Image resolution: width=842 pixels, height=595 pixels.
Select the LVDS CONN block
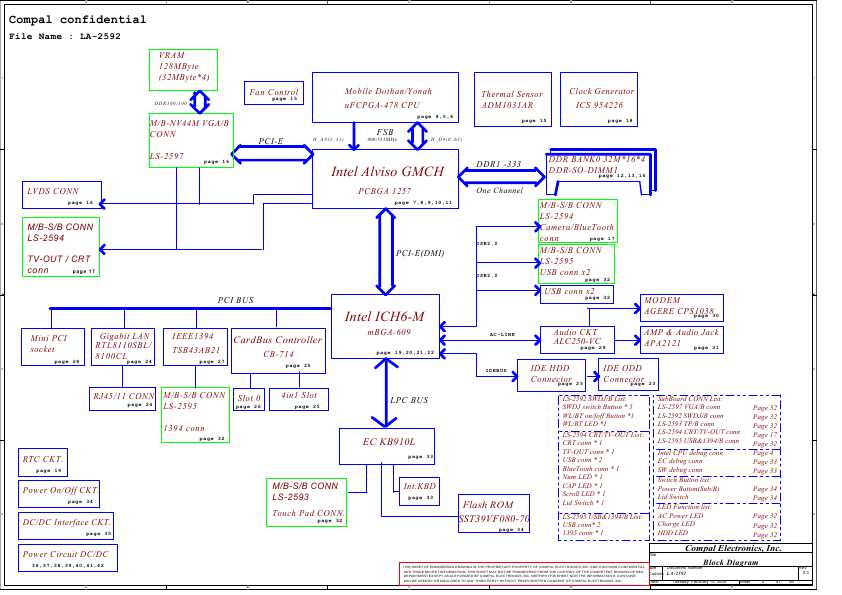tap(62, 195)
